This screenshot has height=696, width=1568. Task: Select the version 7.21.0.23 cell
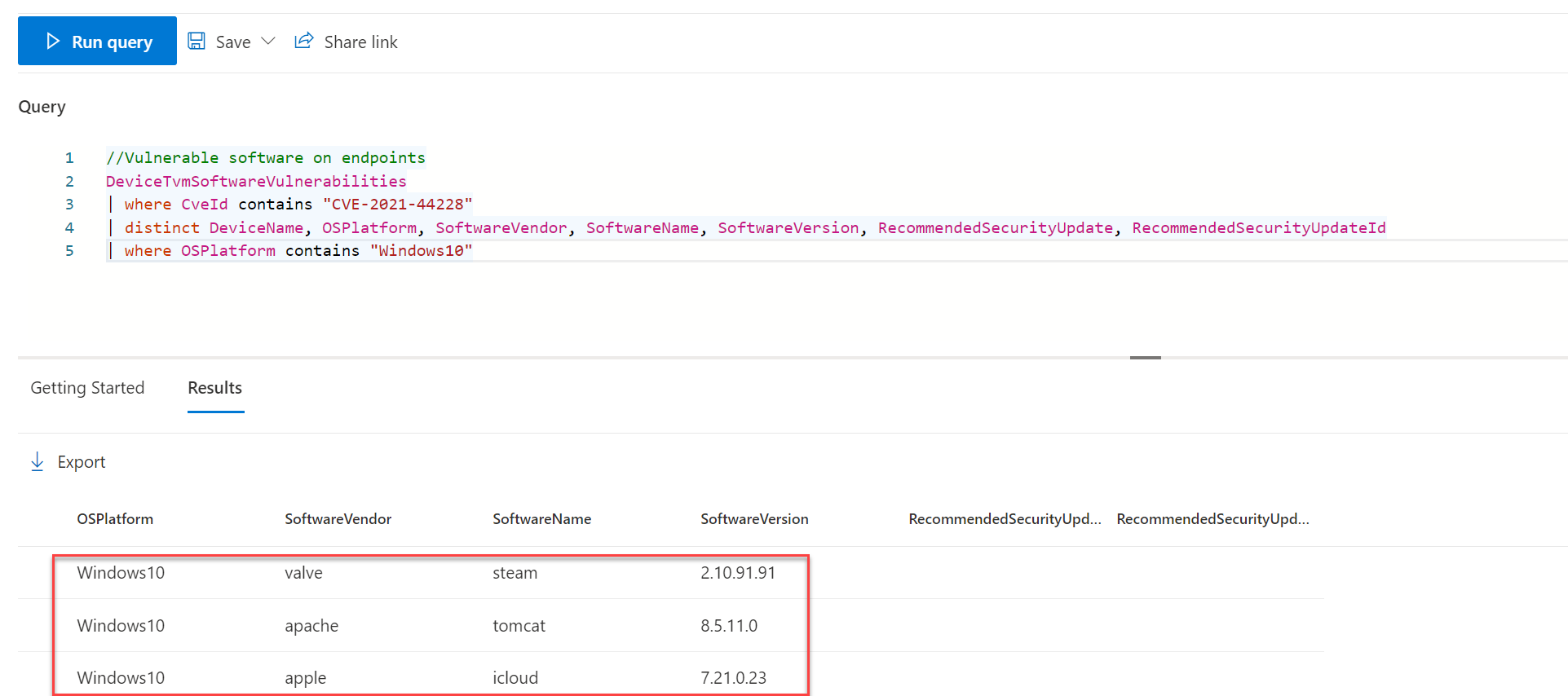[733, 678]
